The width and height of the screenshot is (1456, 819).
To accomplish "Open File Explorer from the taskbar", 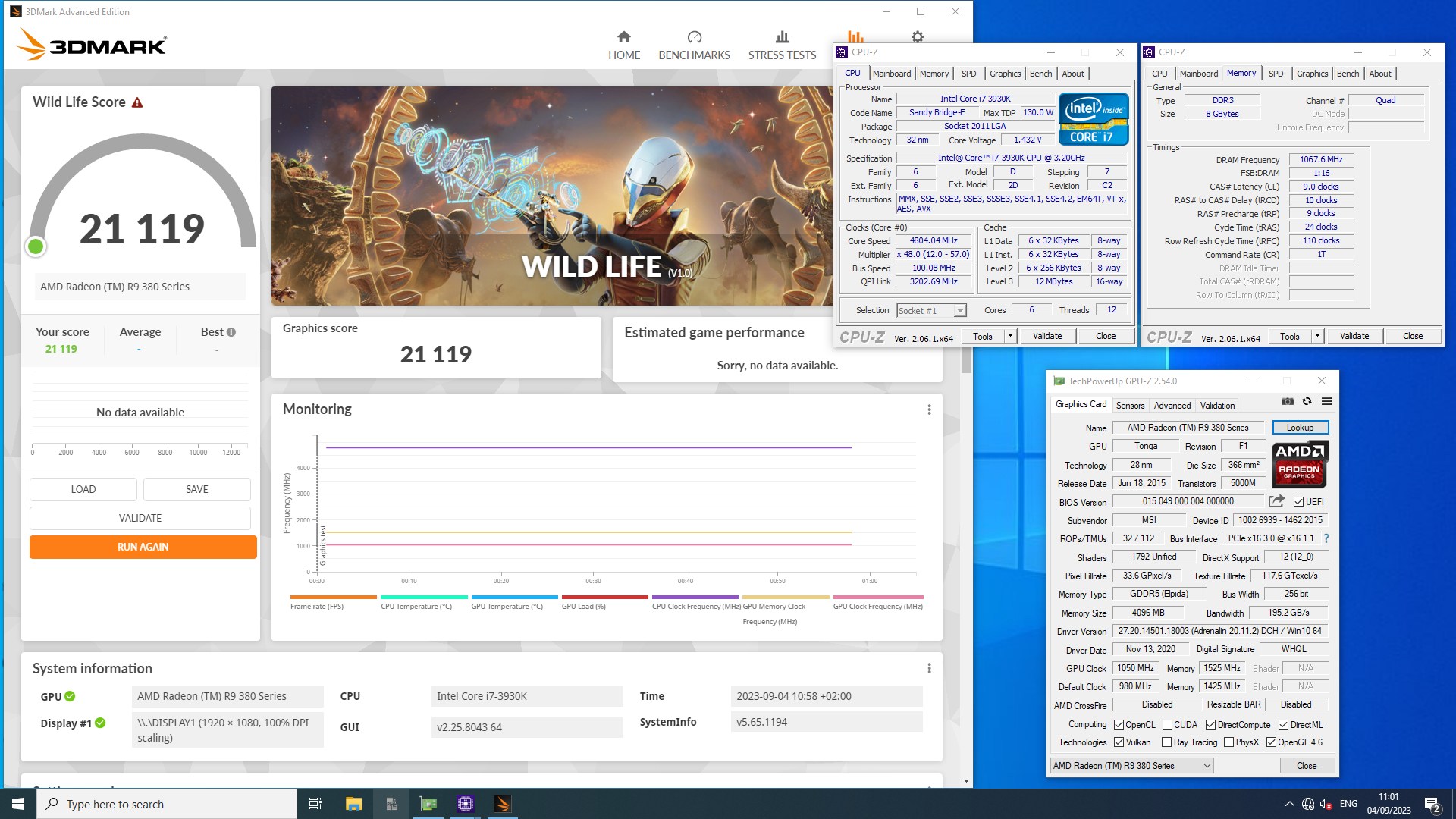I will coord(353,804).
